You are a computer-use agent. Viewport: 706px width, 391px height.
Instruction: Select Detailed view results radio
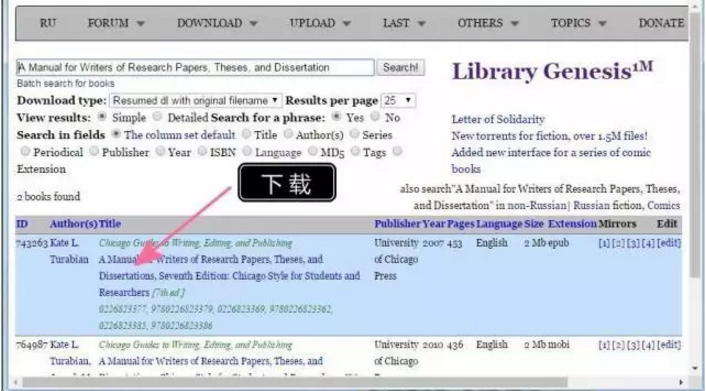(157, 117)
